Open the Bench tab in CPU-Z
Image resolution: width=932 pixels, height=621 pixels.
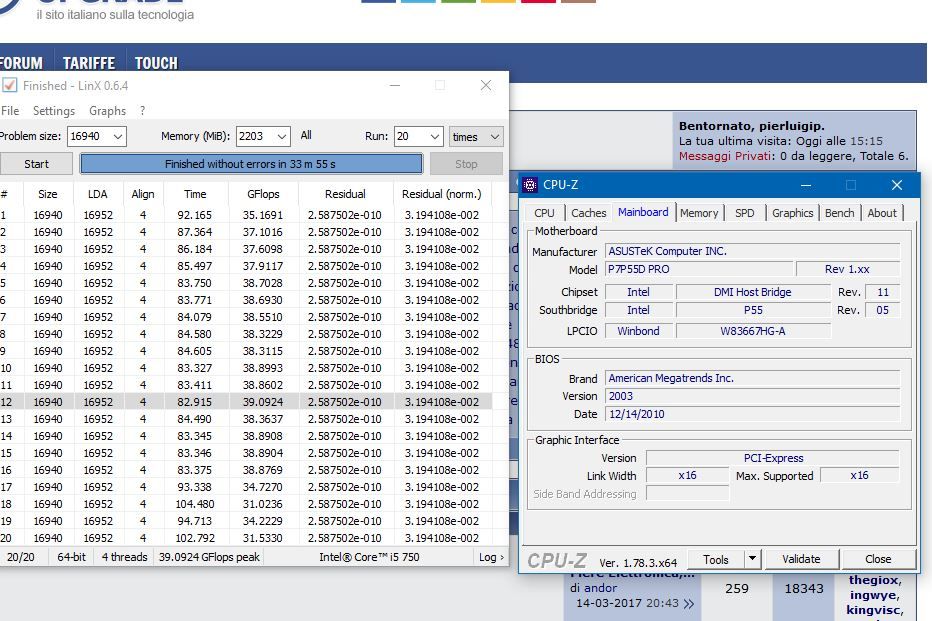[x=839, y=213]
